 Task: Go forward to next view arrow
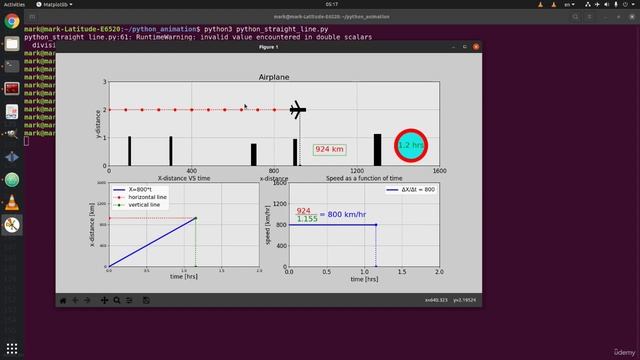point(87,300)
